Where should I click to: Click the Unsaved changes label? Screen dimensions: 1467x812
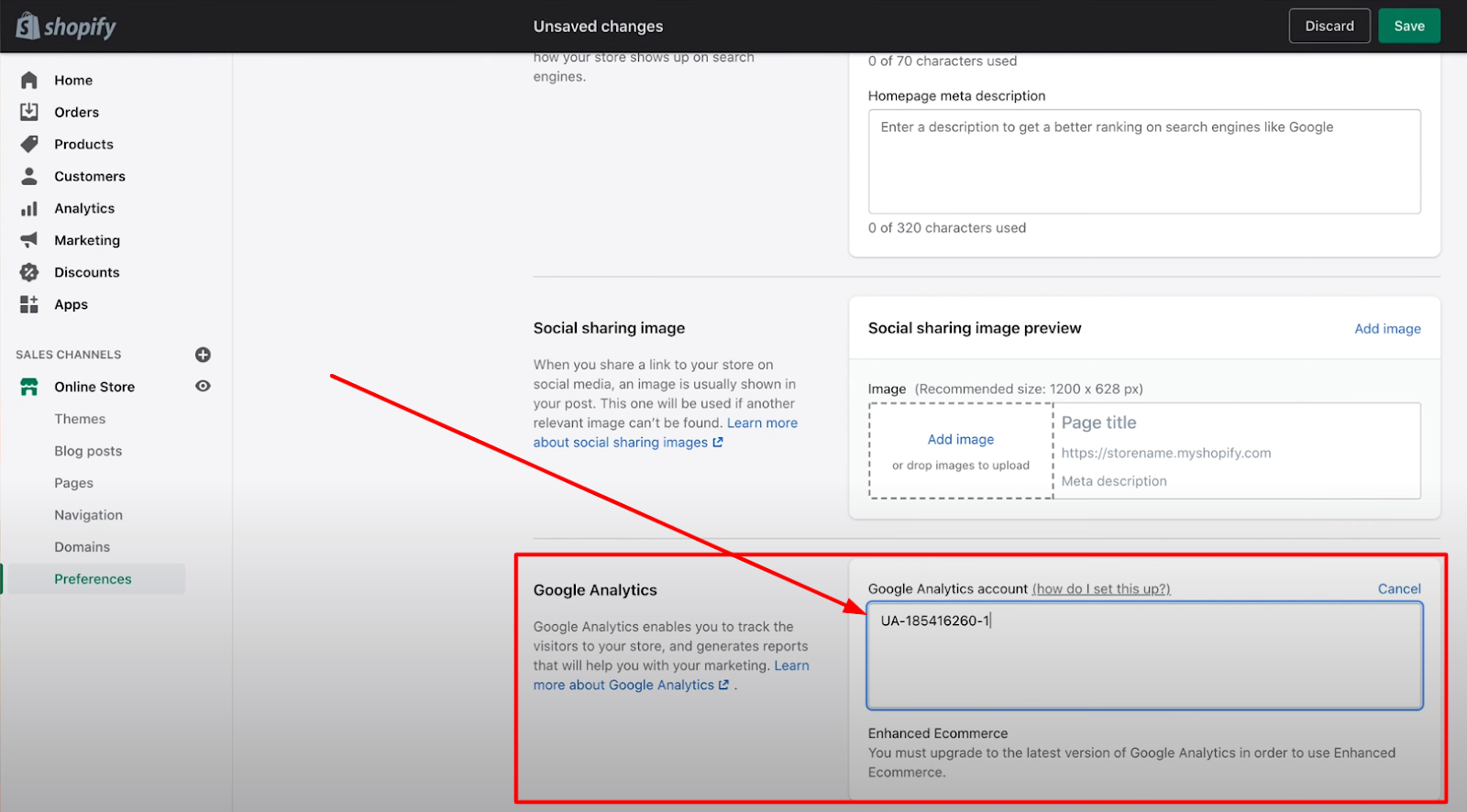click(598, 27)
